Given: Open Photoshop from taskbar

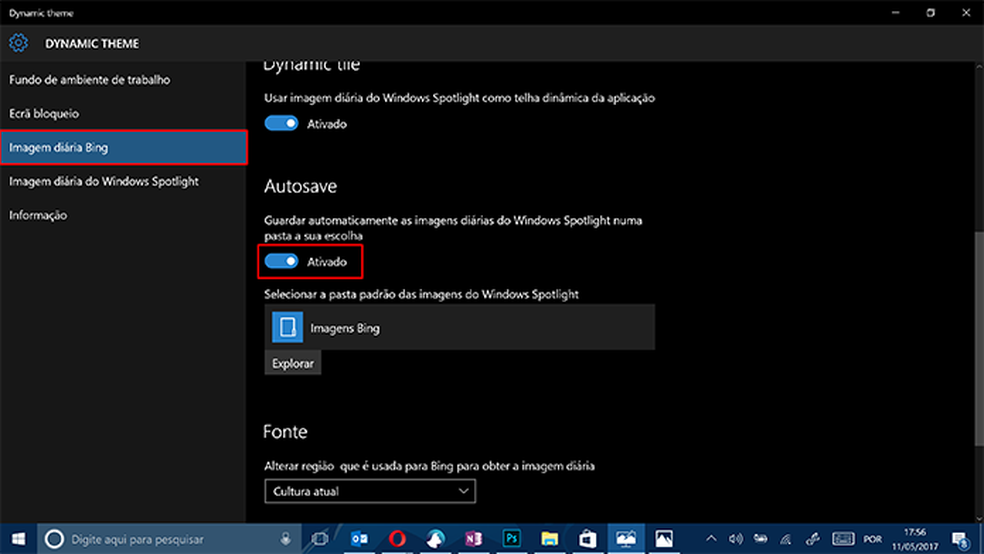Looking at the screenshot, I should point(511,539).
